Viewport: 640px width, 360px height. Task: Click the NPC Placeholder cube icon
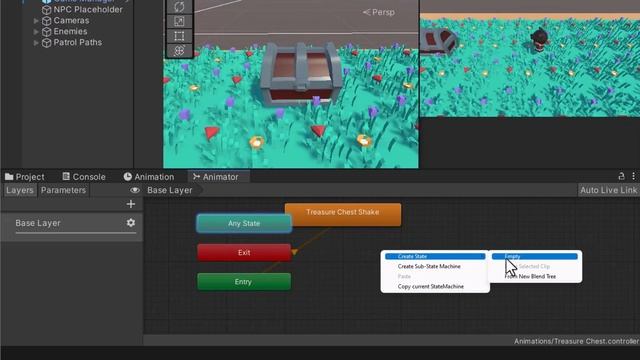(47, 10)
